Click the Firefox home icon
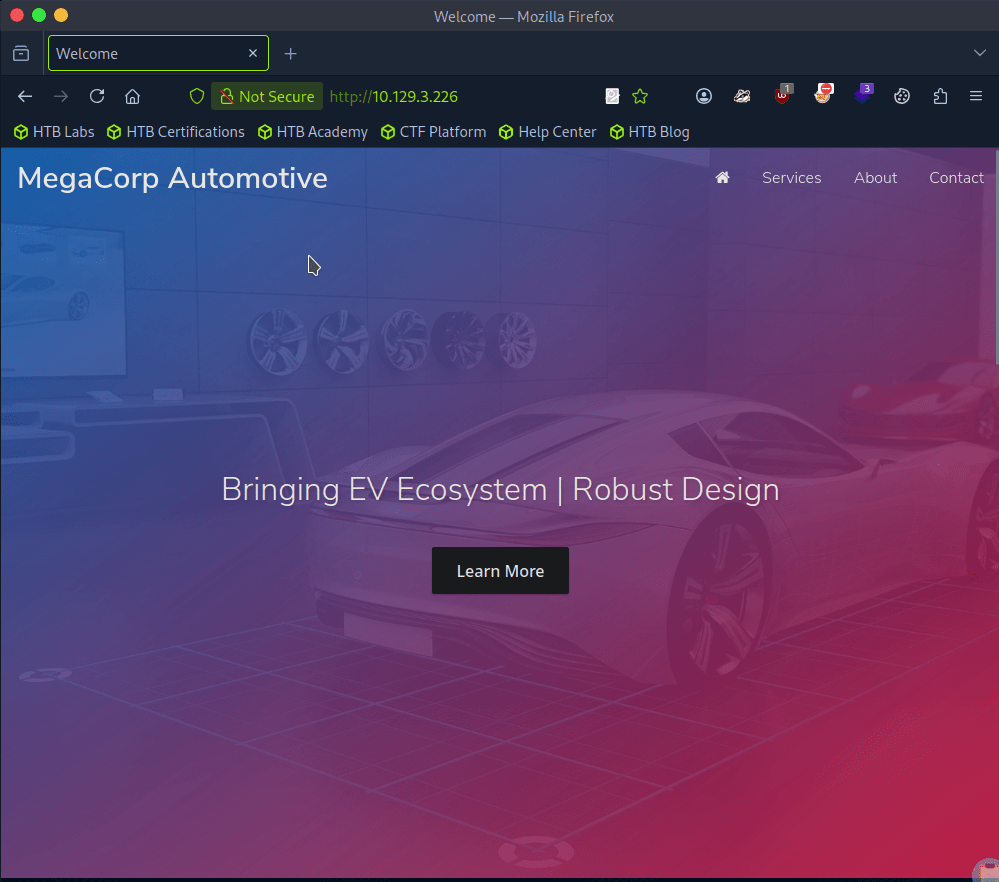 click(132, 96)
